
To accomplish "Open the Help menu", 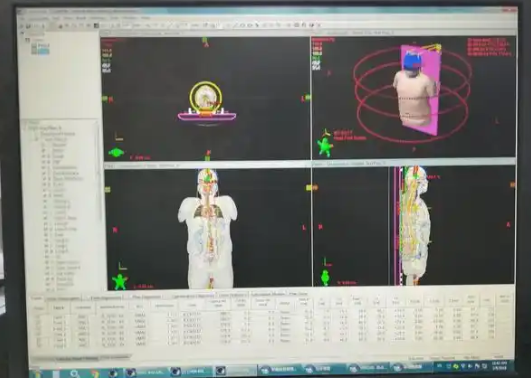I will tap(146, 18).
